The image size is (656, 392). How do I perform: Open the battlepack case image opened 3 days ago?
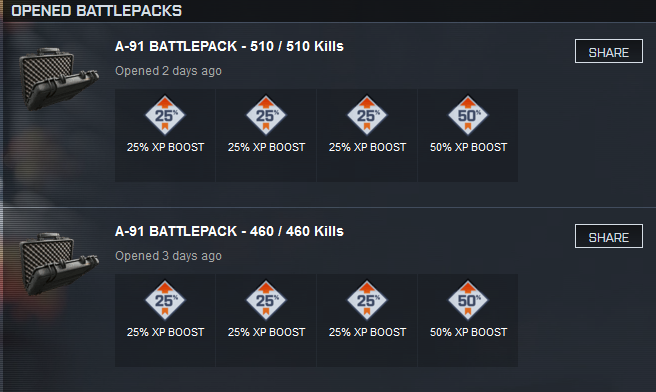tap(59, 264)
